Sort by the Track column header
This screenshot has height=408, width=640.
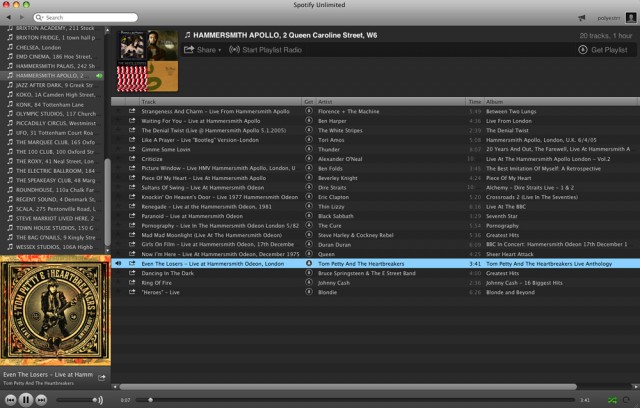[220, 102]
